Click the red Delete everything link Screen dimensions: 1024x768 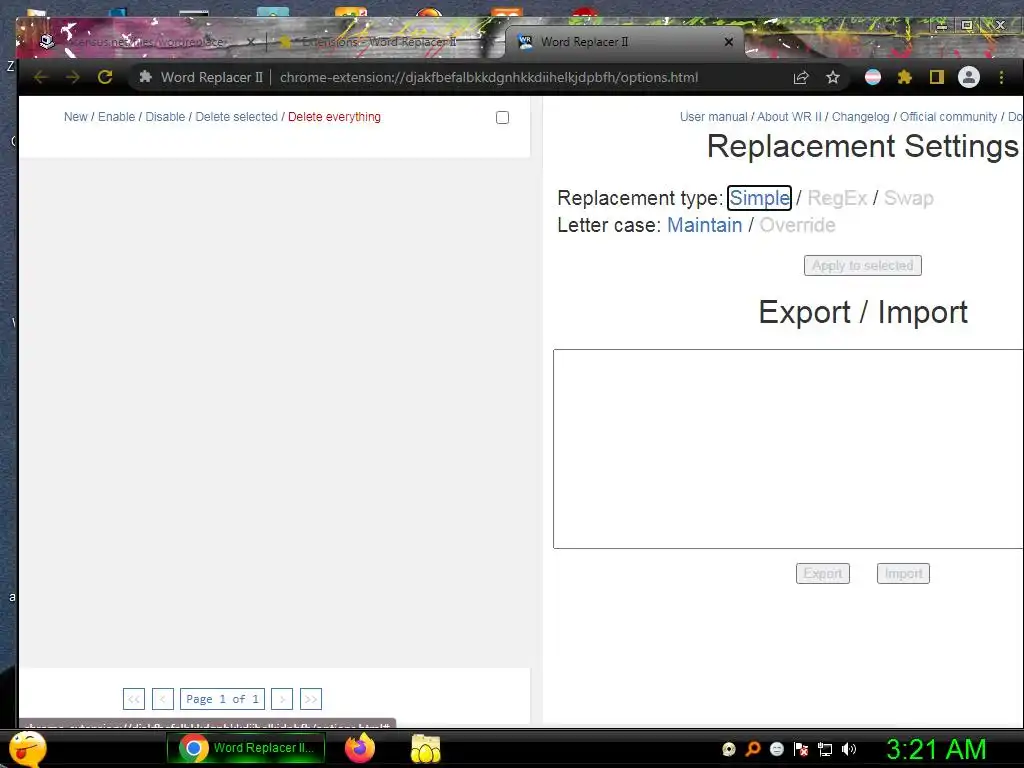pyautogui.click(x=334, y=117)
